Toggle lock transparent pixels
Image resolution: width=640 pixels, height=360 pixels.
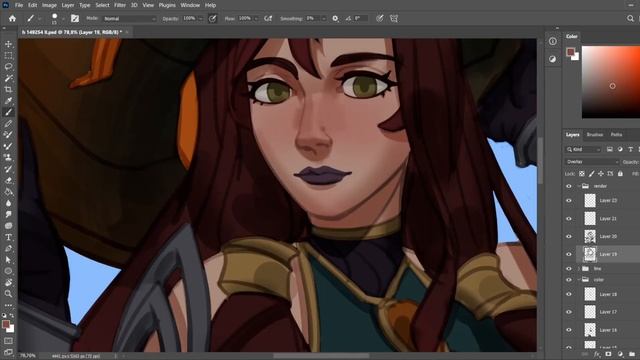click(x=582, y=174)
